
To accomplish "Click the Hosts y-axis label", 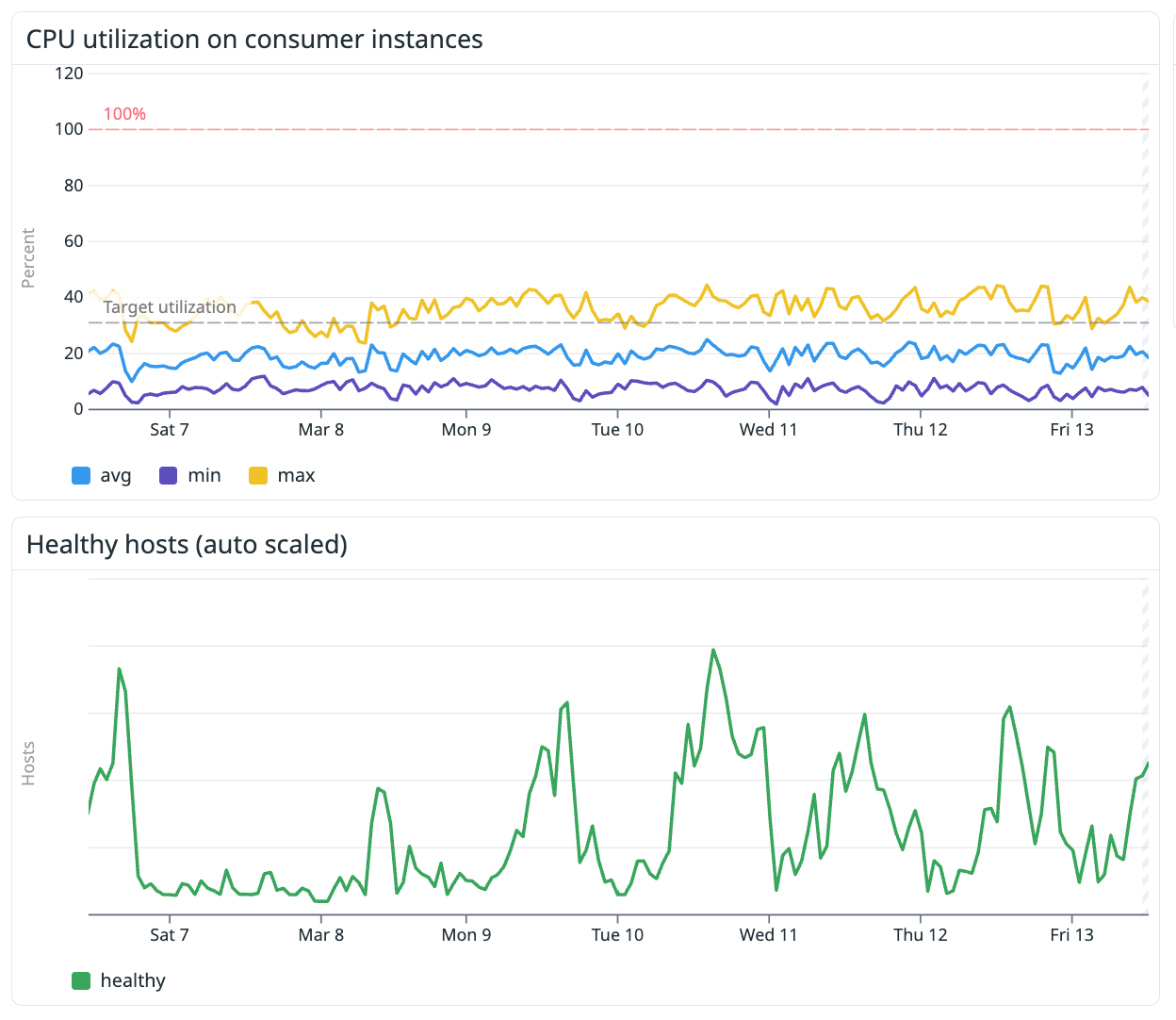I will [x=28, y=764].
